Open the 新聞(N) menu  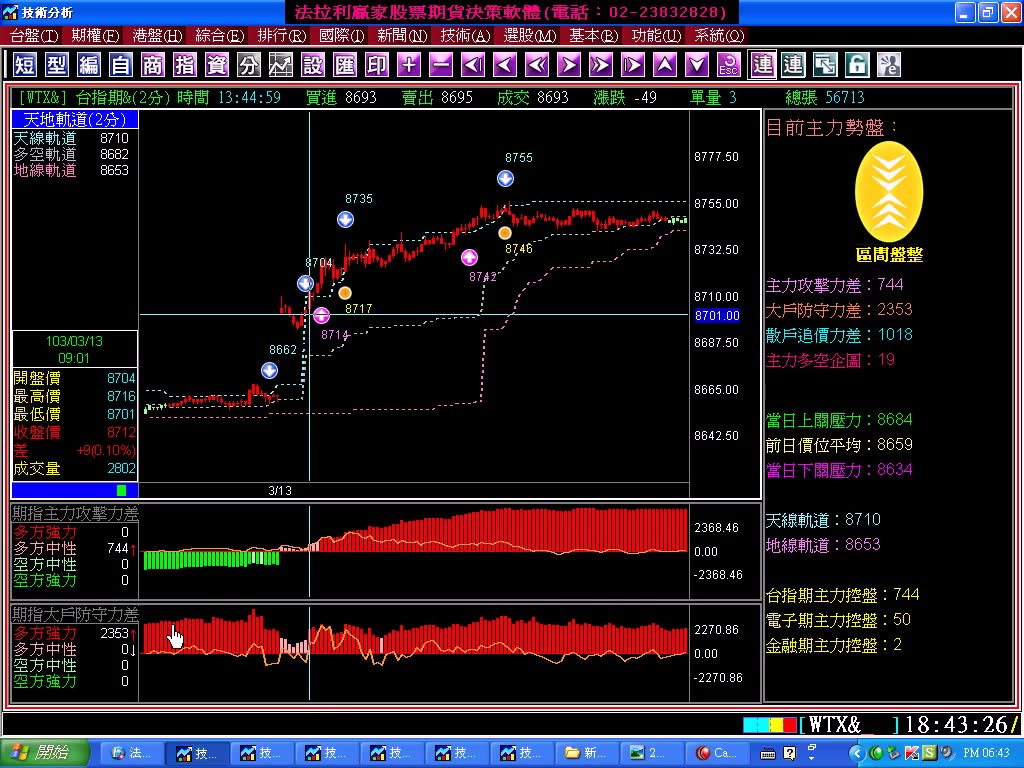pyautogui.click(x=402, y=35)
